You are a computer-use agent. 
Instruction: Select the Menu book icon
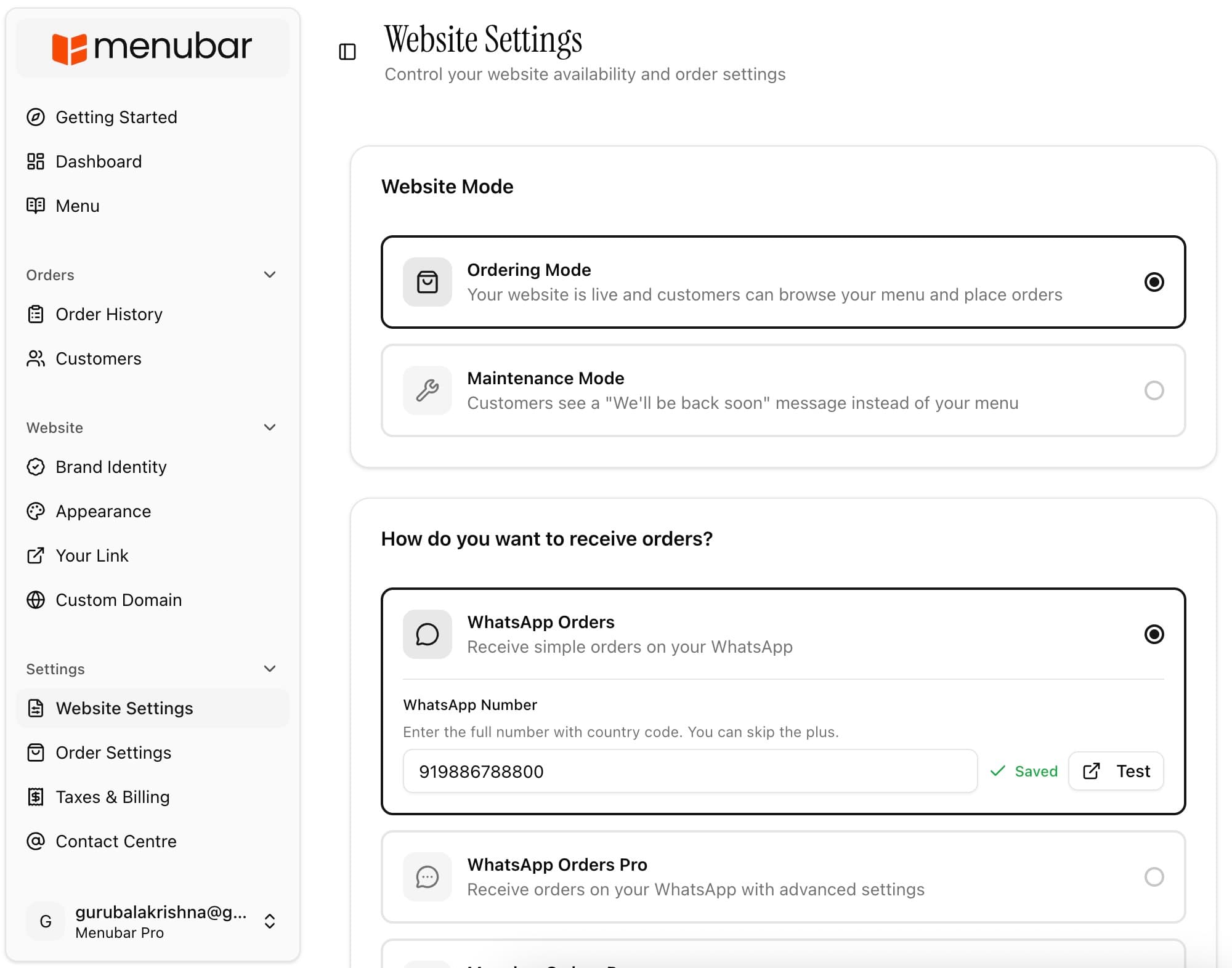36,206
